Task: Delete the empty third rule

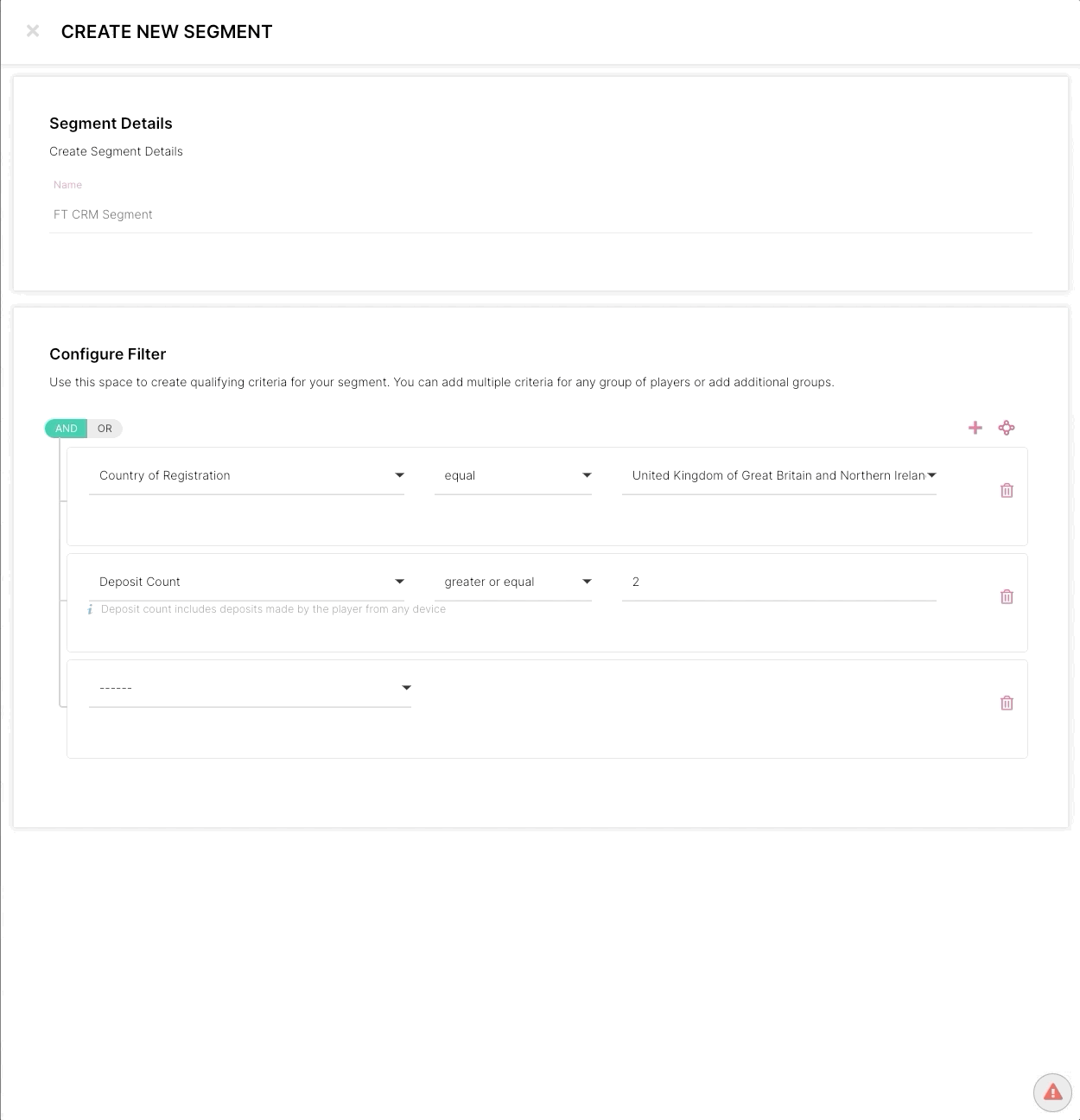Action: [1007, 703]
